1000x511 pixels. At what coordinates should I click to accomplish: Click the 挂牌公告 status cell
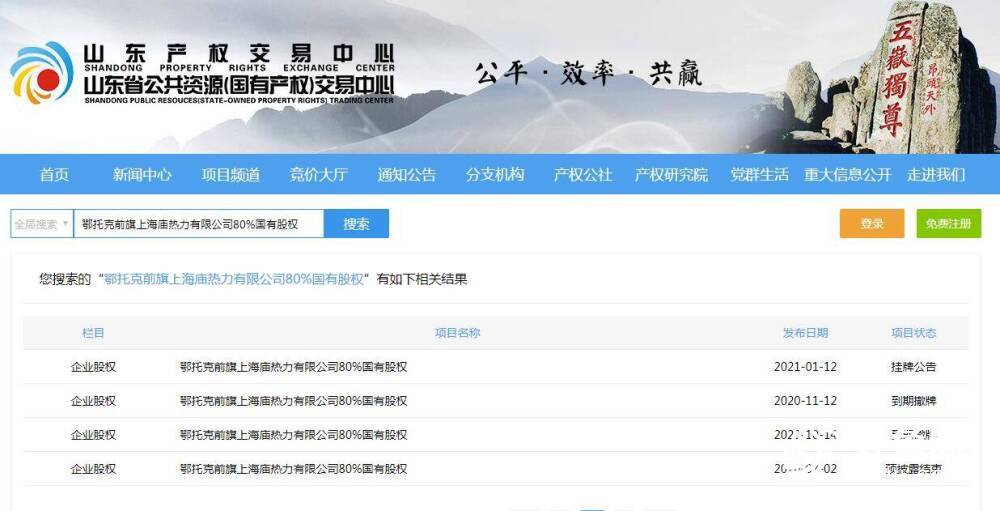pos(914,367)
